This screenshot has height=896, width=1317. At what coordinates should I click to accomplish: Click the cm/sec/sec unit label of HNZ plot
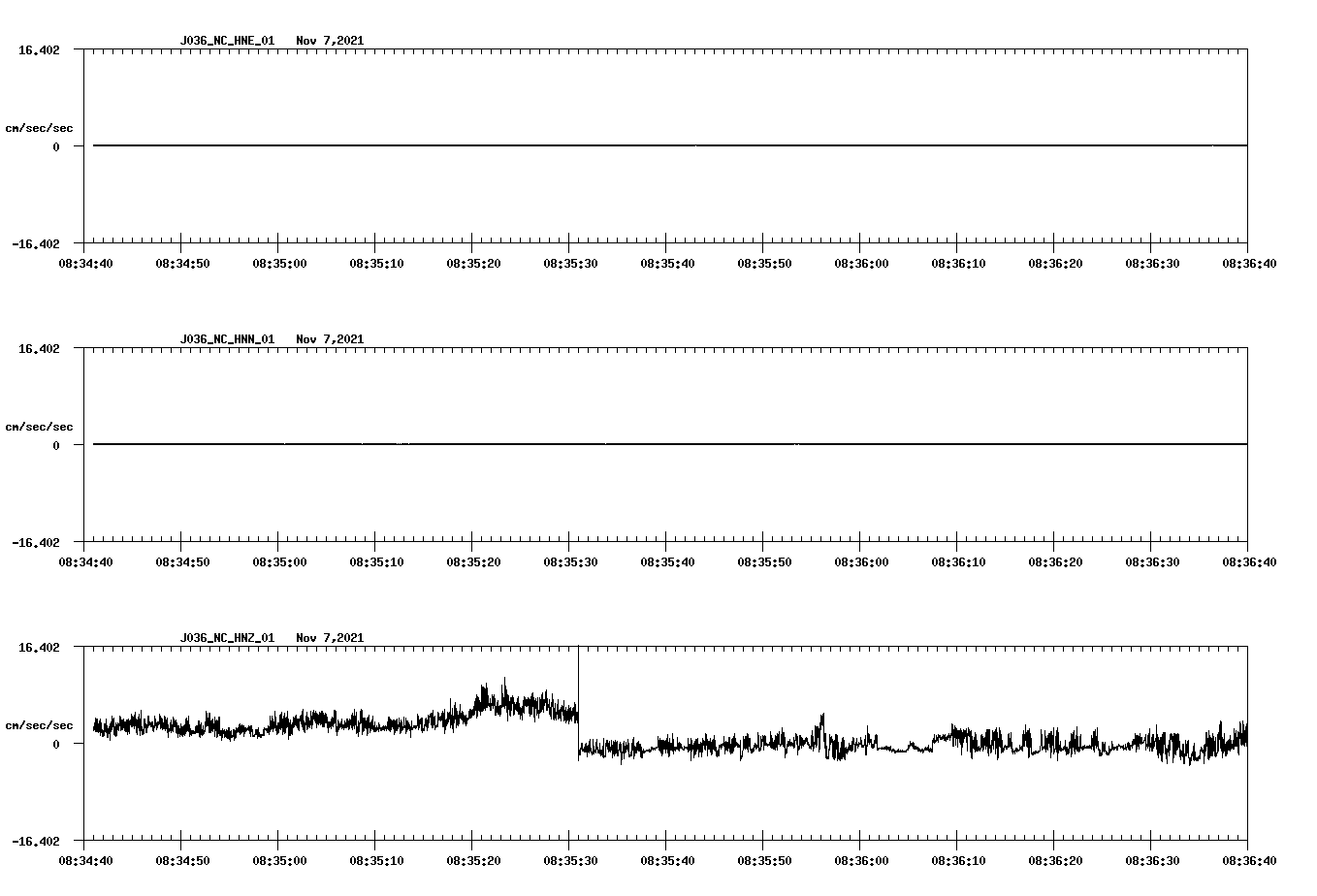coord(39,725)
